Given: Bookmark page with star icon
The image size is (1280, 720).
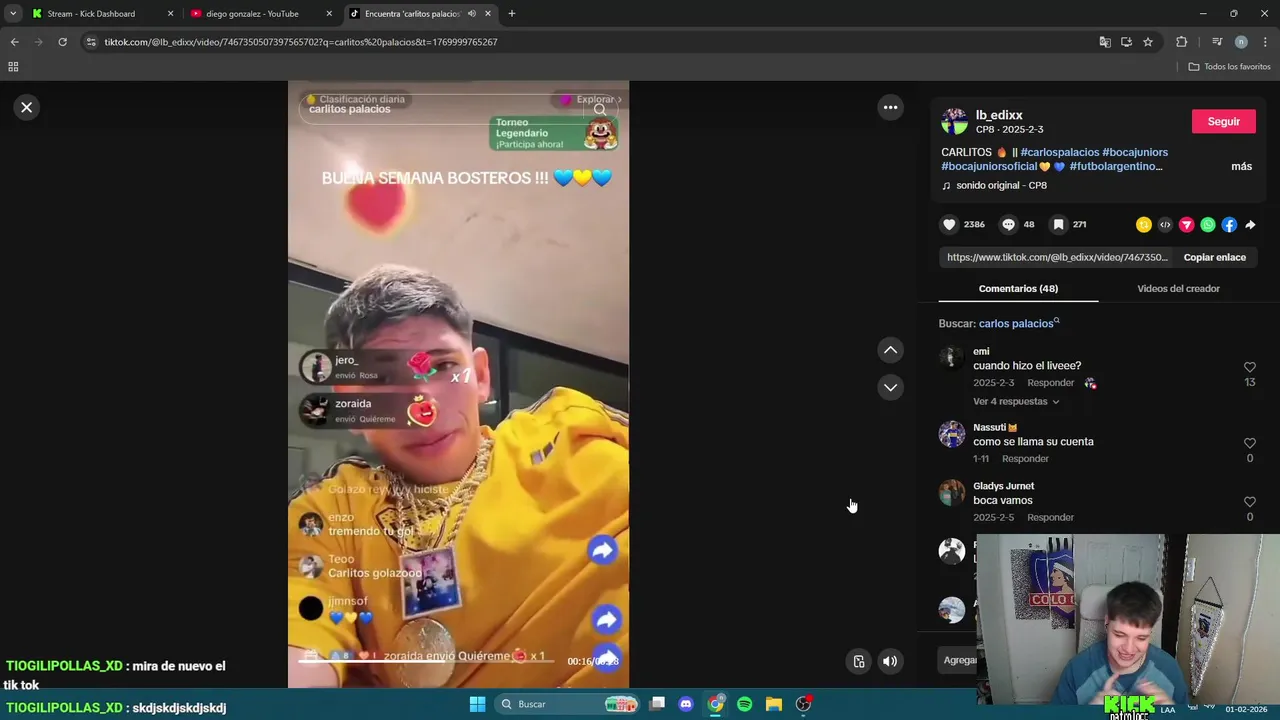Looking at the screenshot, I should point(1148,42).
